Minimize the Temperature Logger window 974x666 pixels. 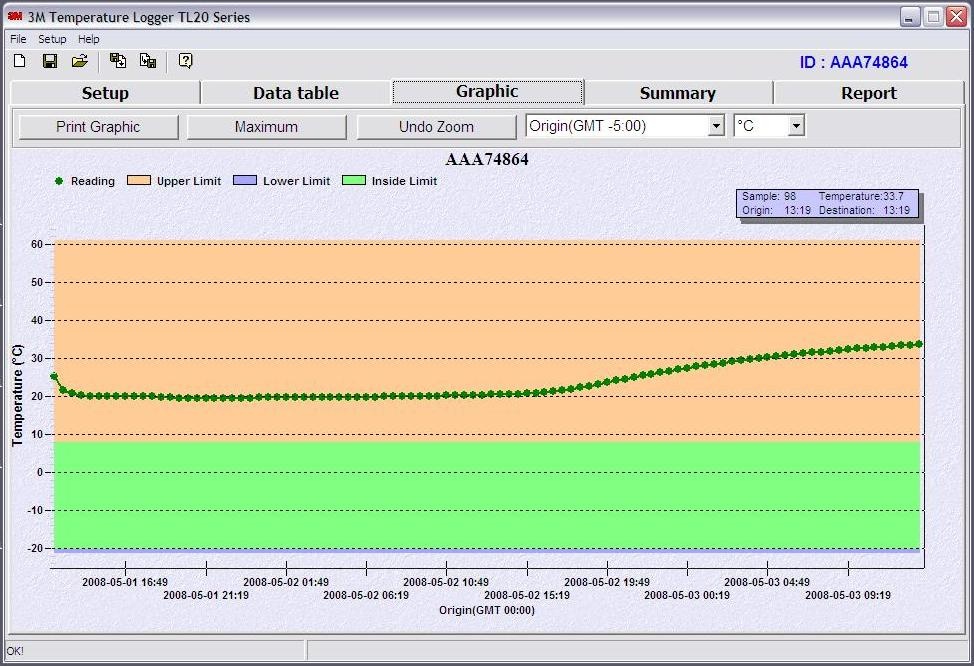point(910,17)
